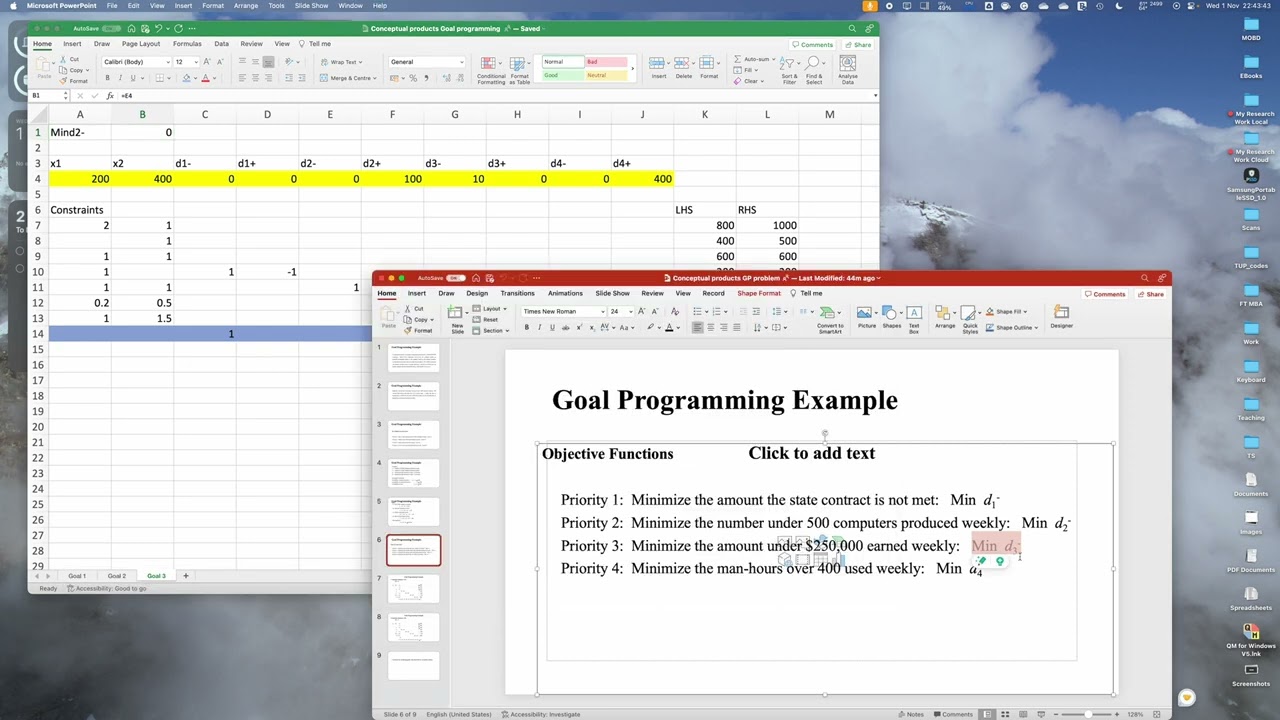
Task: Click Name Box showing B1 in Excel
Action: click(48, 96)
